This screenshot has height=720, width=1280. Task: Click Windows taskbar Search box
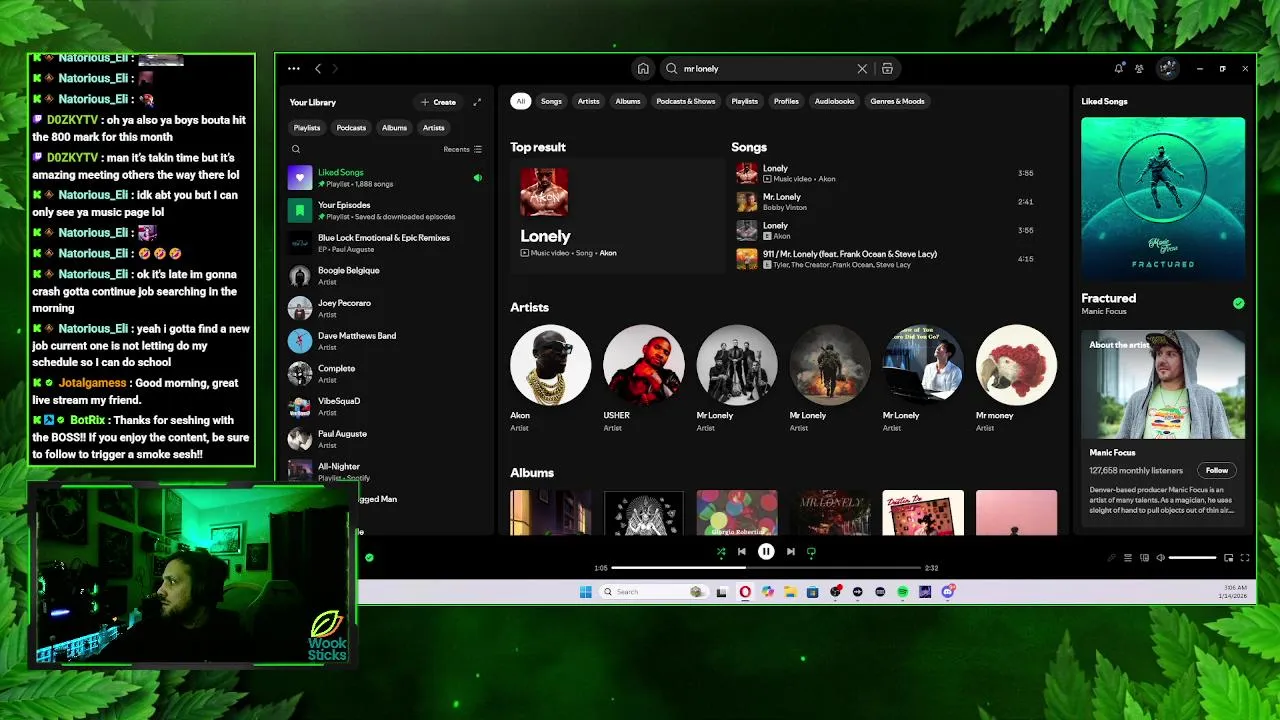coord(655,592)
